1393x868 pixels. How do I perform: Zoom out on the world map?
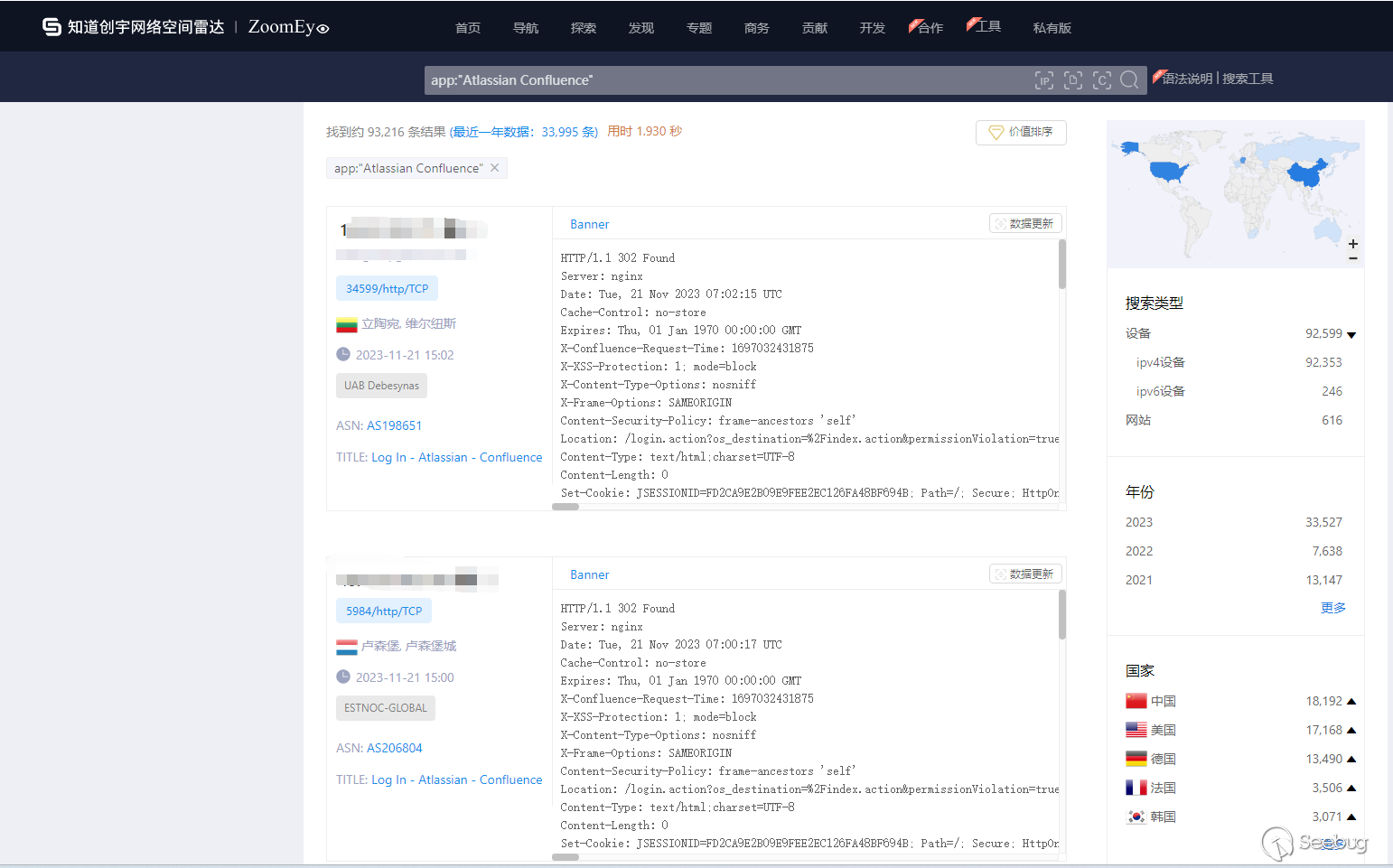click(1353, 258)
